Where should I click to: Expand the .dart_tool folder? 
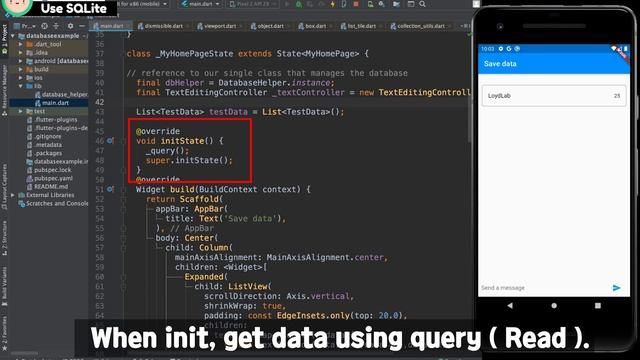pos(20,44)
